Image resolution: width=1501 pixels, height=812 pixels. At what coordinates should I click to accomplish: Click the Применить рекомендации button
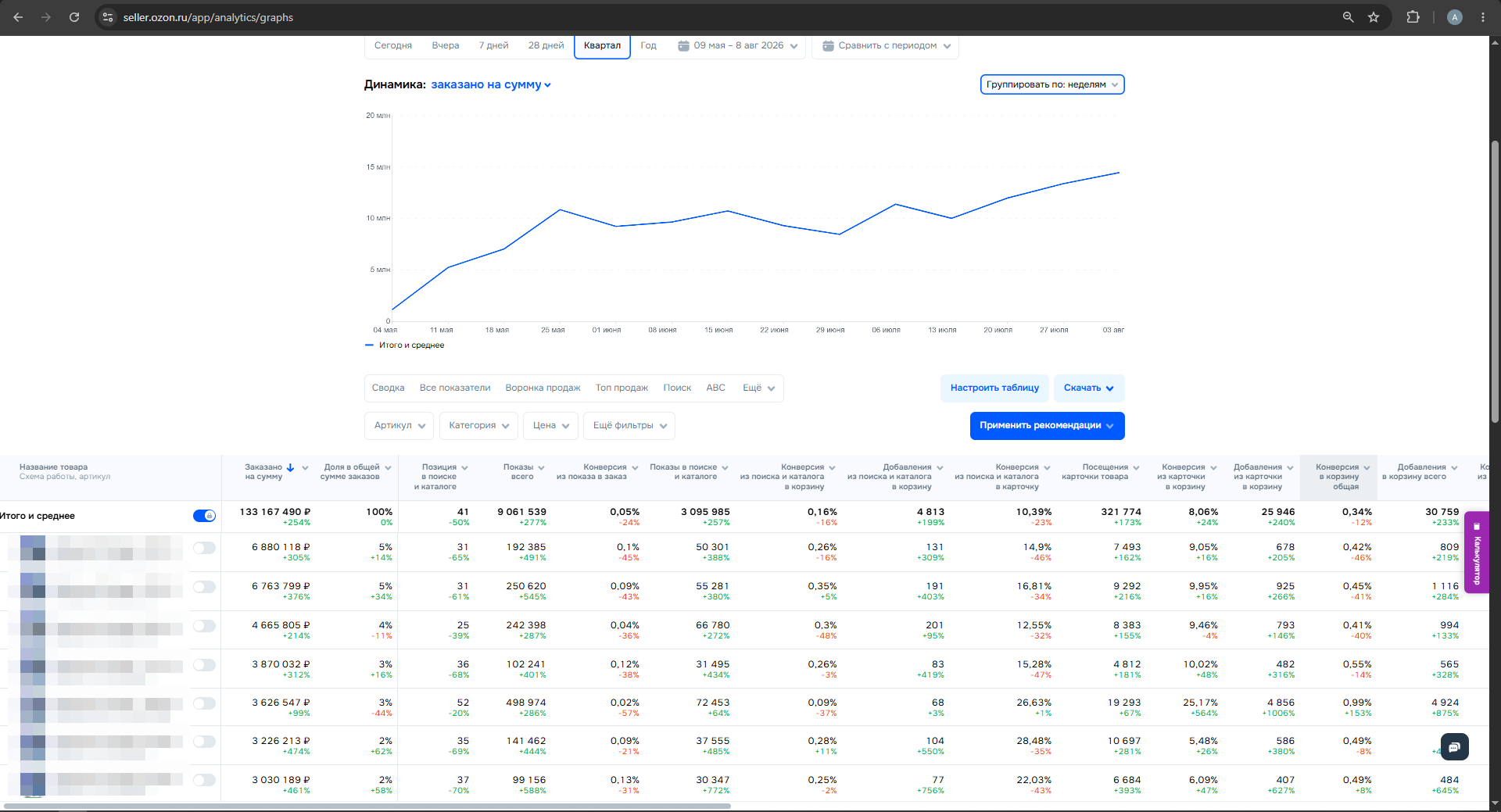(1048, 426)
